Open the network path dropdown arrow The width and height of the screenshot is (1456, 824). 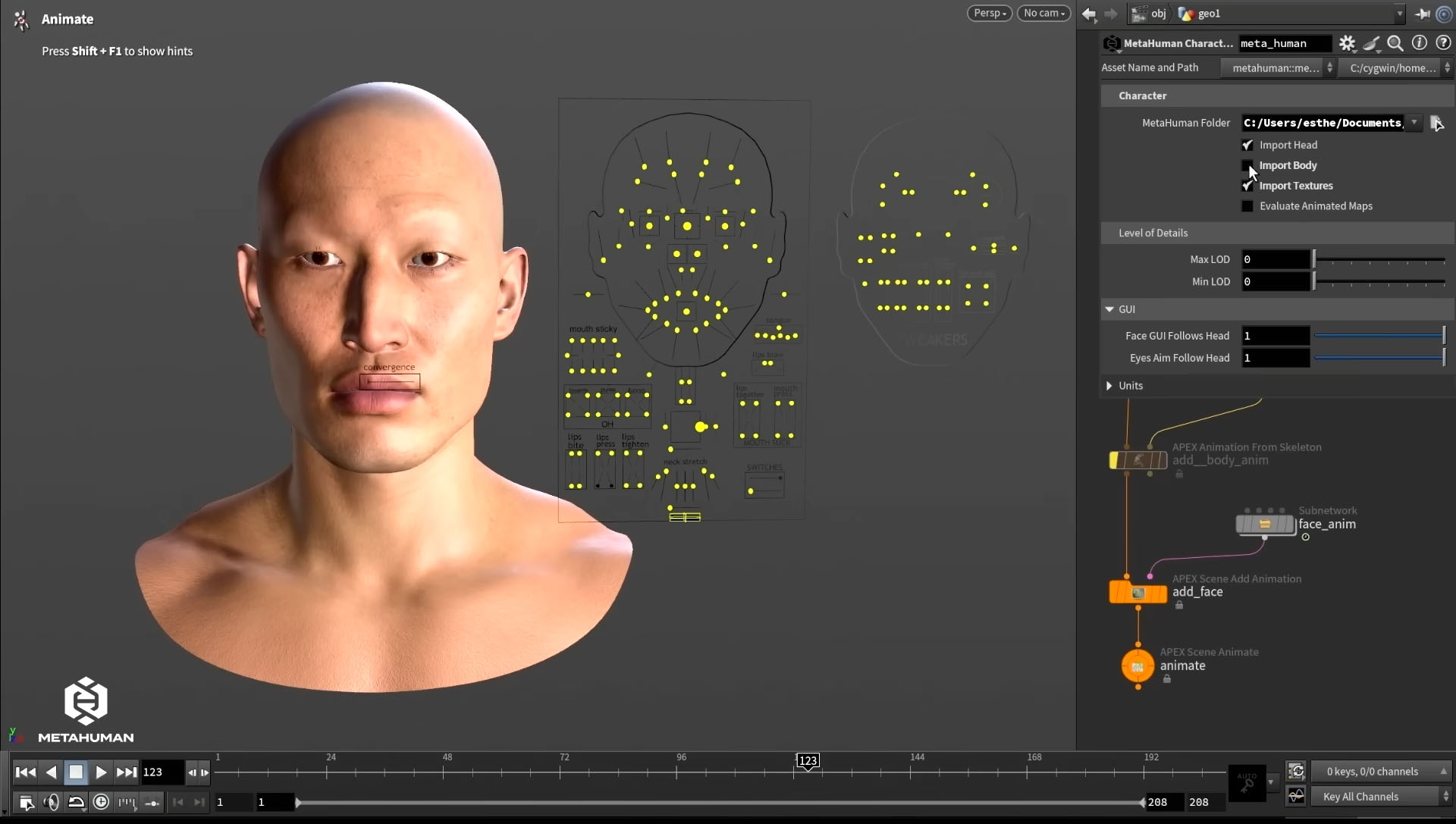click(x=1399, y=14)
